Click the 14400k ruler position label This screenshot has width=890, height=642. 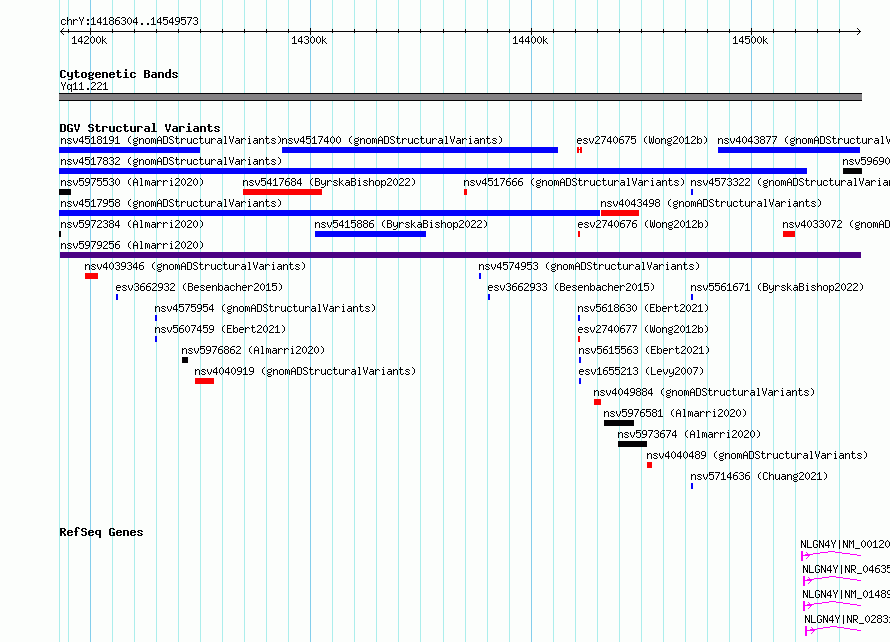pyautogui.click(x=530, y=40)
